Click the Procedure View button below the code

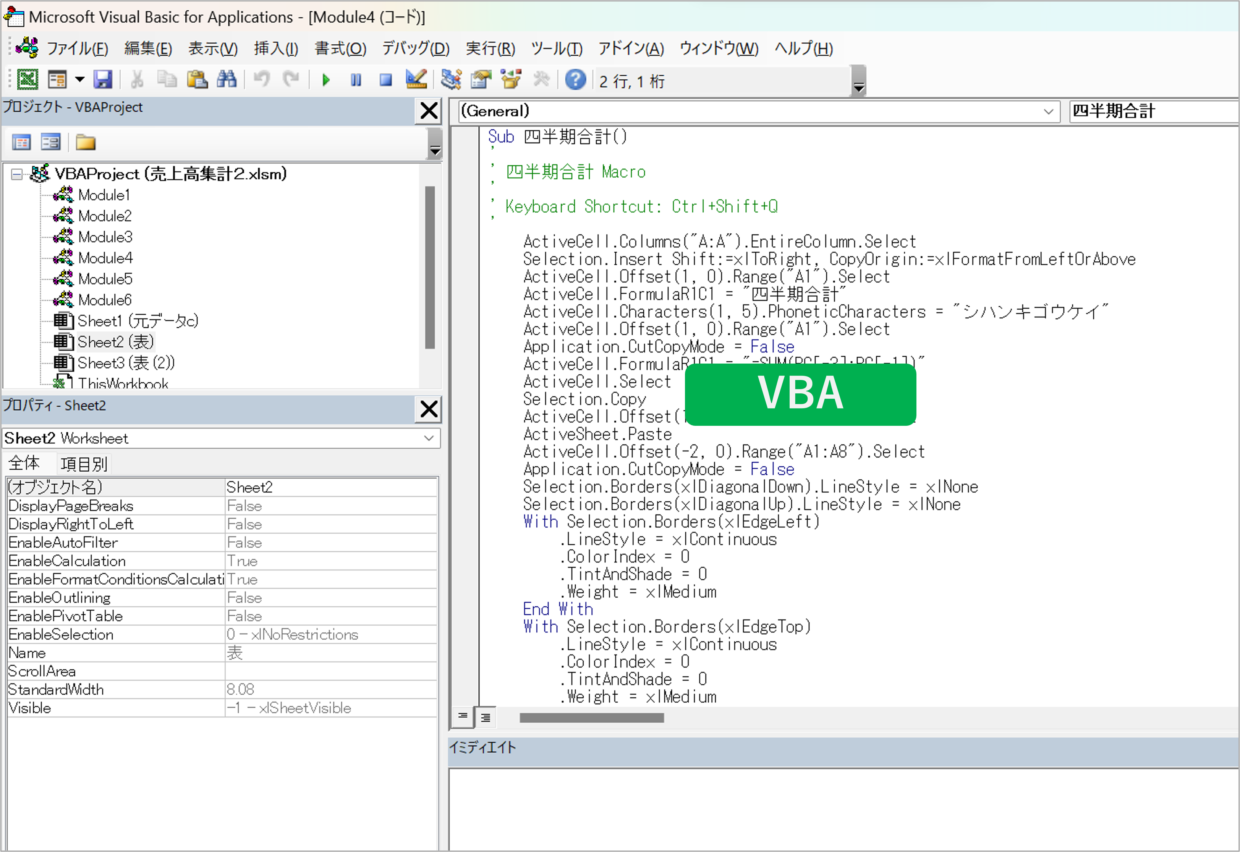point(463,716)
